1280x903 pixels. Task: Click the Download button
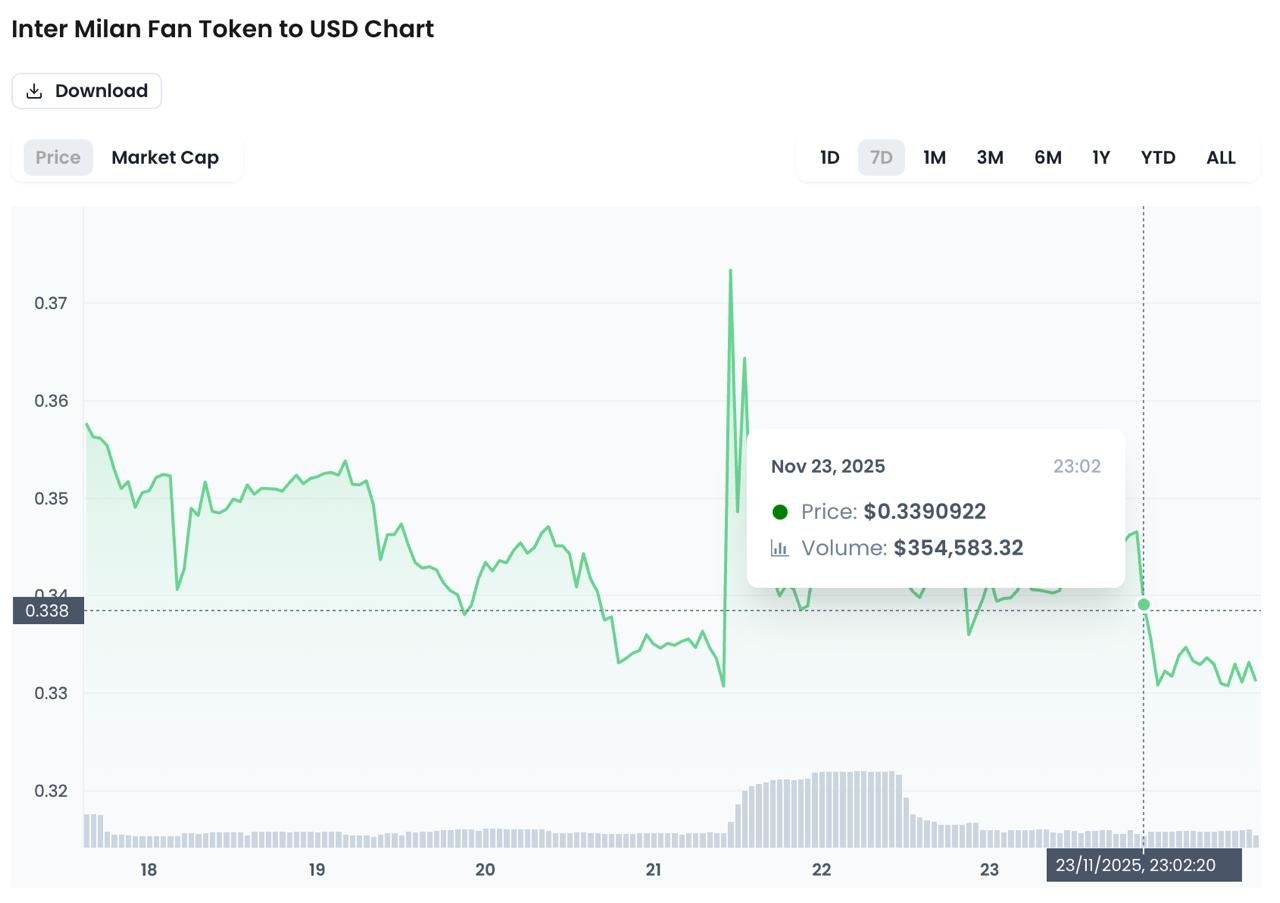tap(87, 91)
